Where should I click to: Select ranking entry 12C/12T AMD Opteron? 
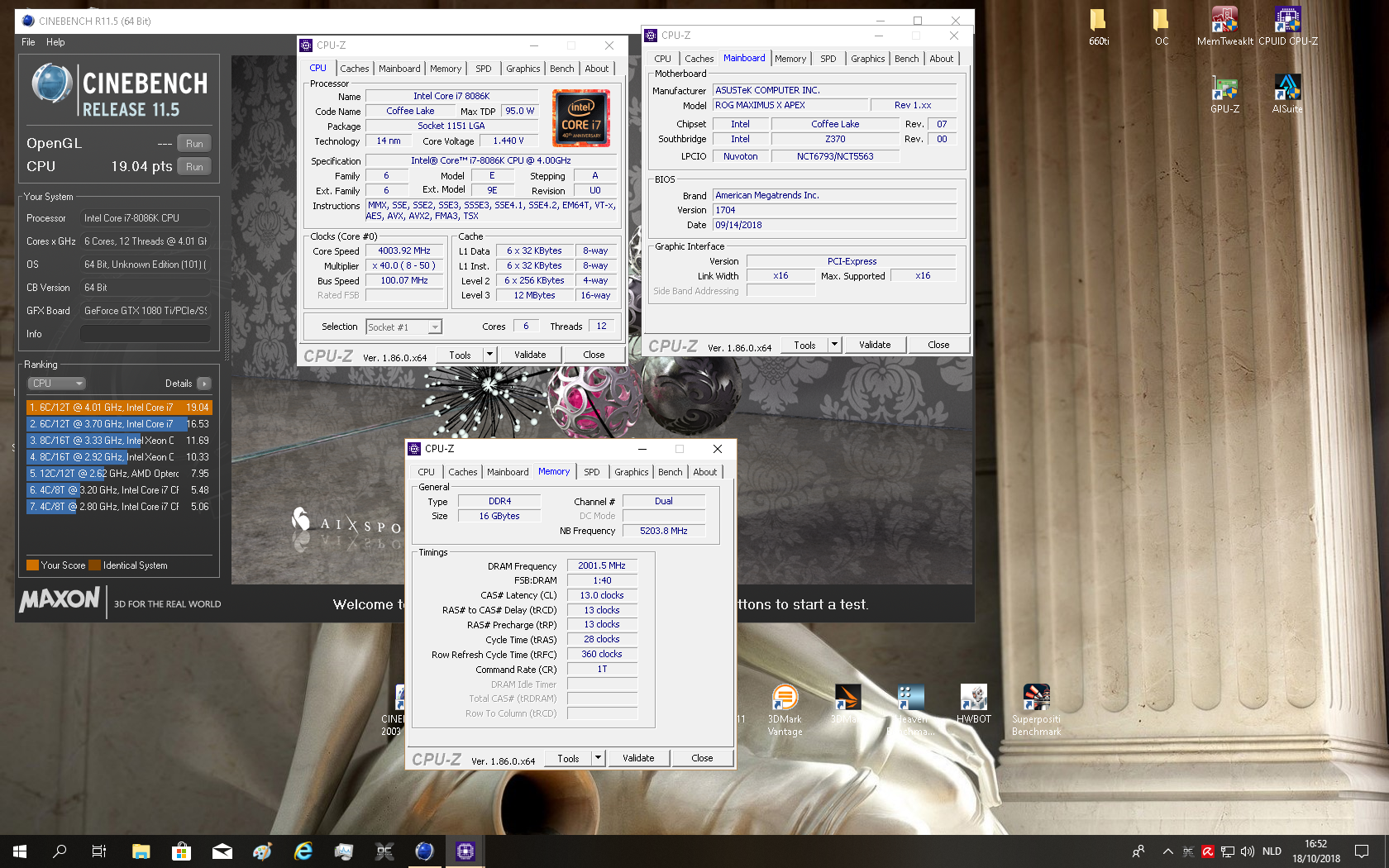pyautogui.click(x=119, y=474)
